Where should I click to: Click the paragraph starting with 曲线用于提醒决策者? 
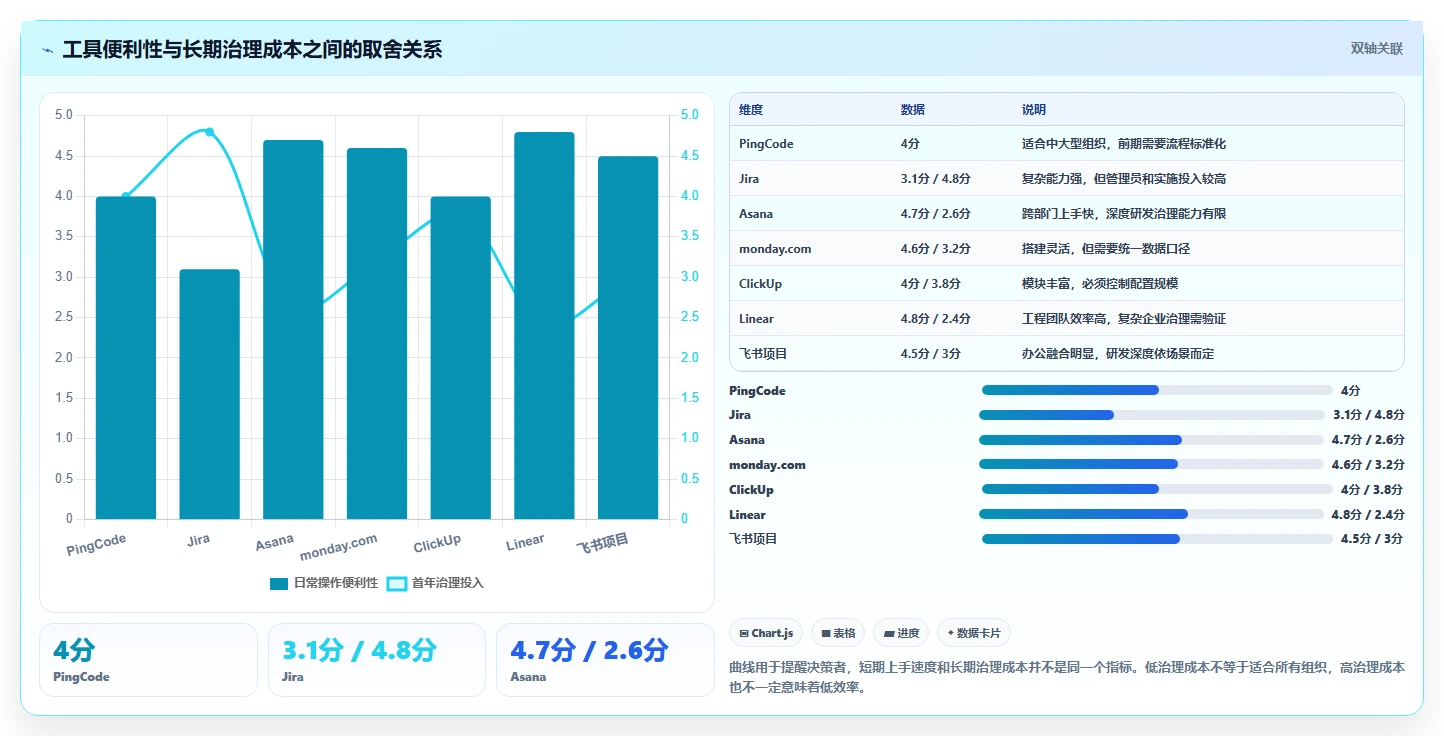pos(1067,677)
